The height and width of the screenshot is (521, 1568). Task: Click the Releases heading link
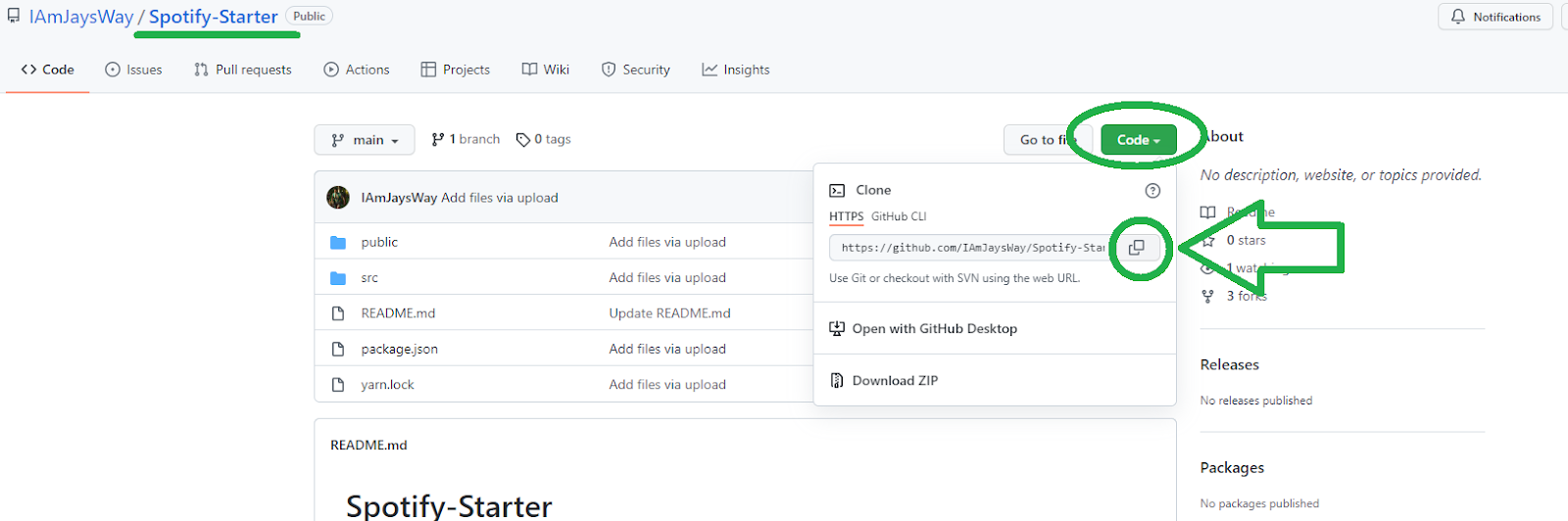coord(1230,364)
